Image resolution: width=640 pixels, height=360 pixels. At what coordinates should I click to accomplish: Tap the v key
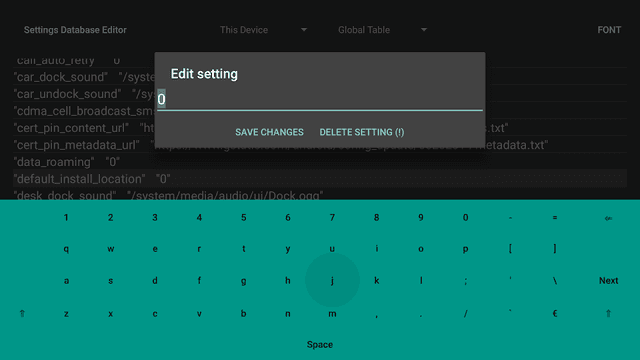(x=199, y=314)
